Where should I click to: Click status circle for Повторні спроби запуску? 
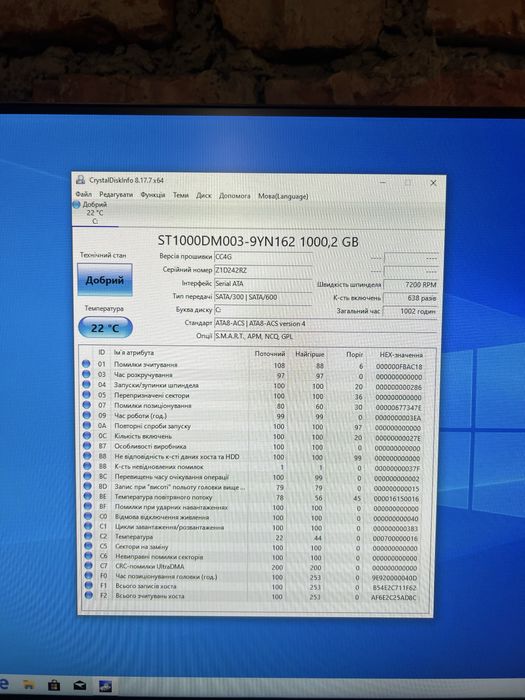click(x=87, y=425)
